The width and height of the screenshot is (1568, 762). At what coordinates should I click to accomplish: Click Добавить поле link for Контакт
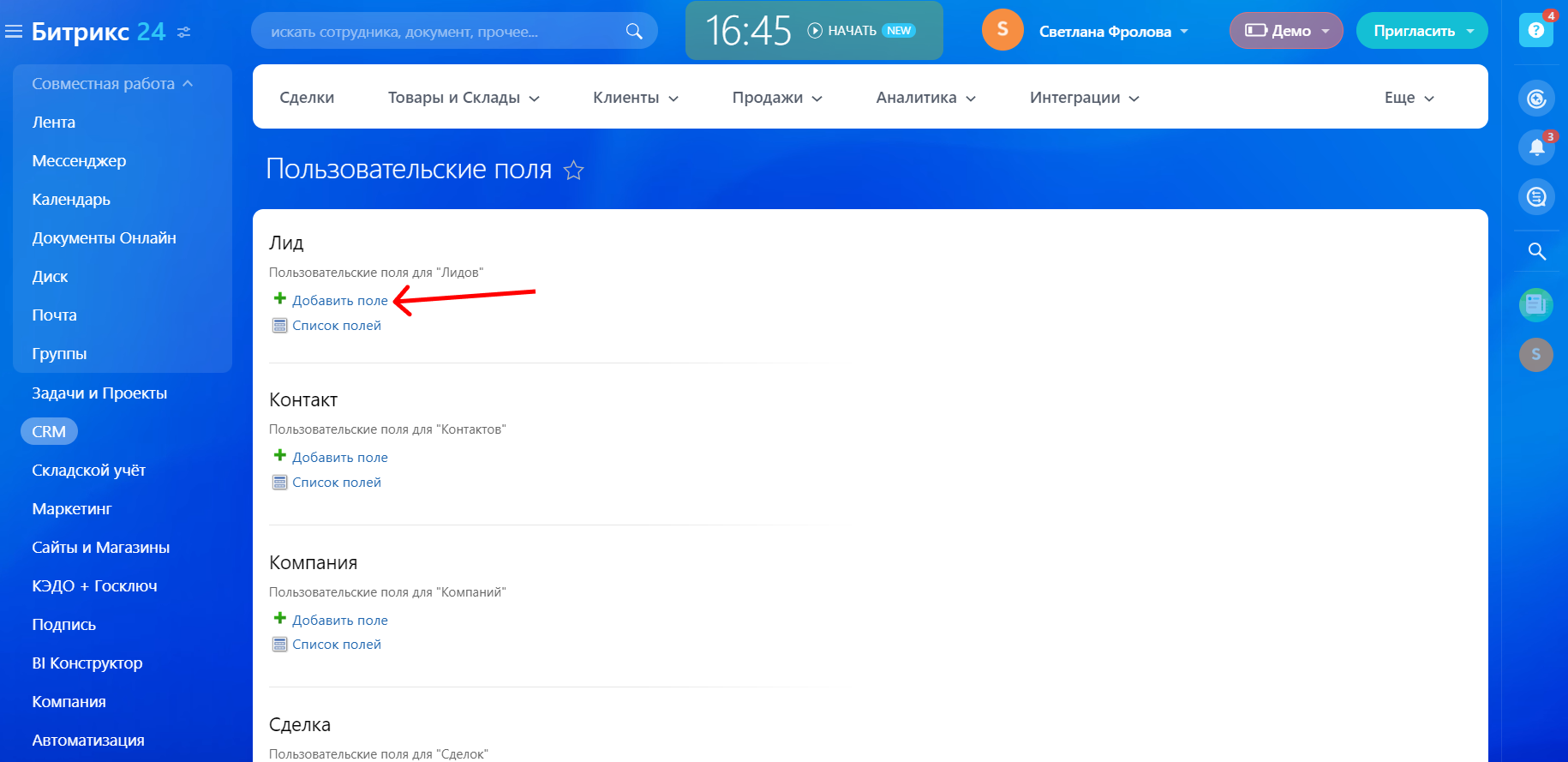tap(340, 457)
